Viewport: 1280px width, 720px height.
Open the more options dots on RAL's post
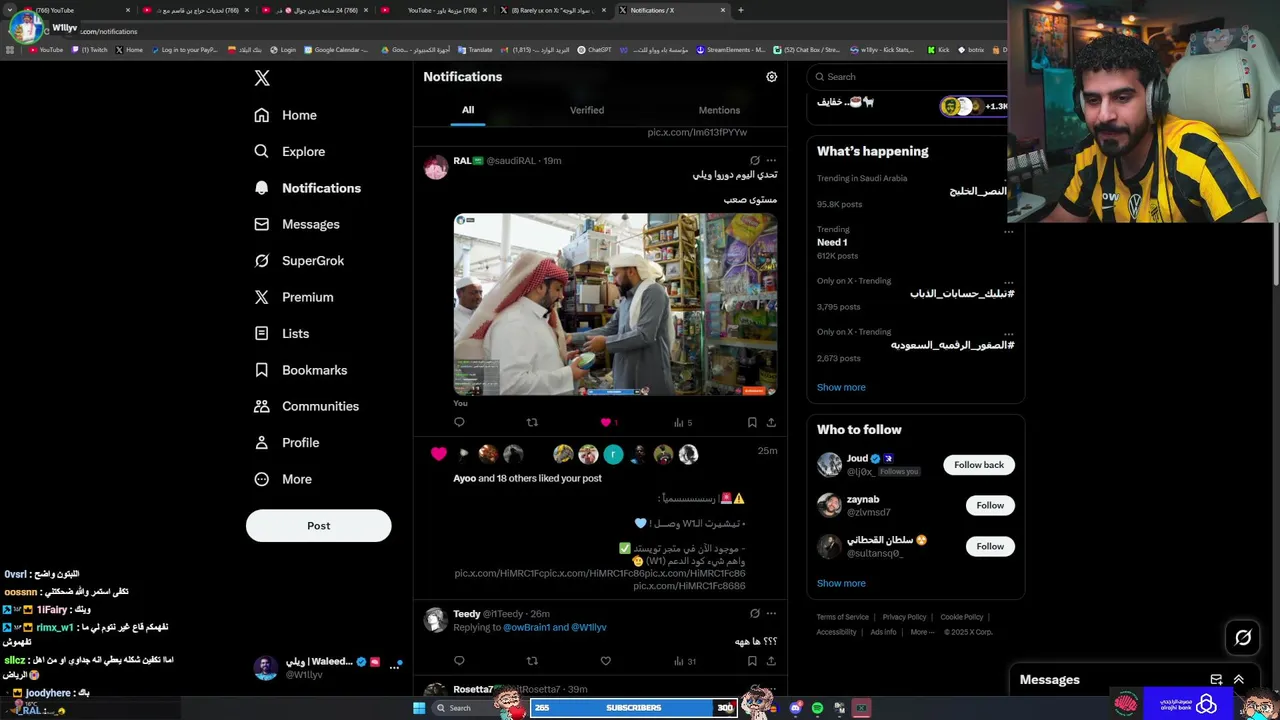pos(771,160)
